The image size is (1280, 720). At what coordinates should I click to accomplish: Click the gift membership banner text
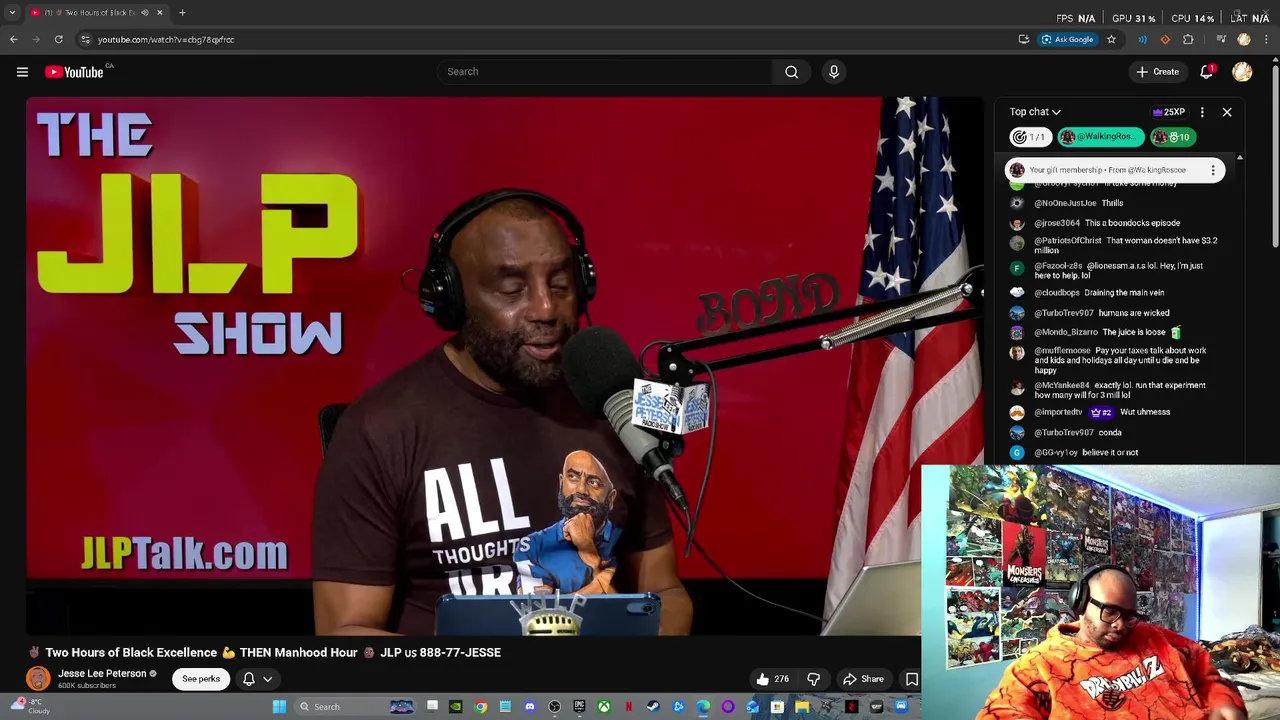[x=1106, y=170]
